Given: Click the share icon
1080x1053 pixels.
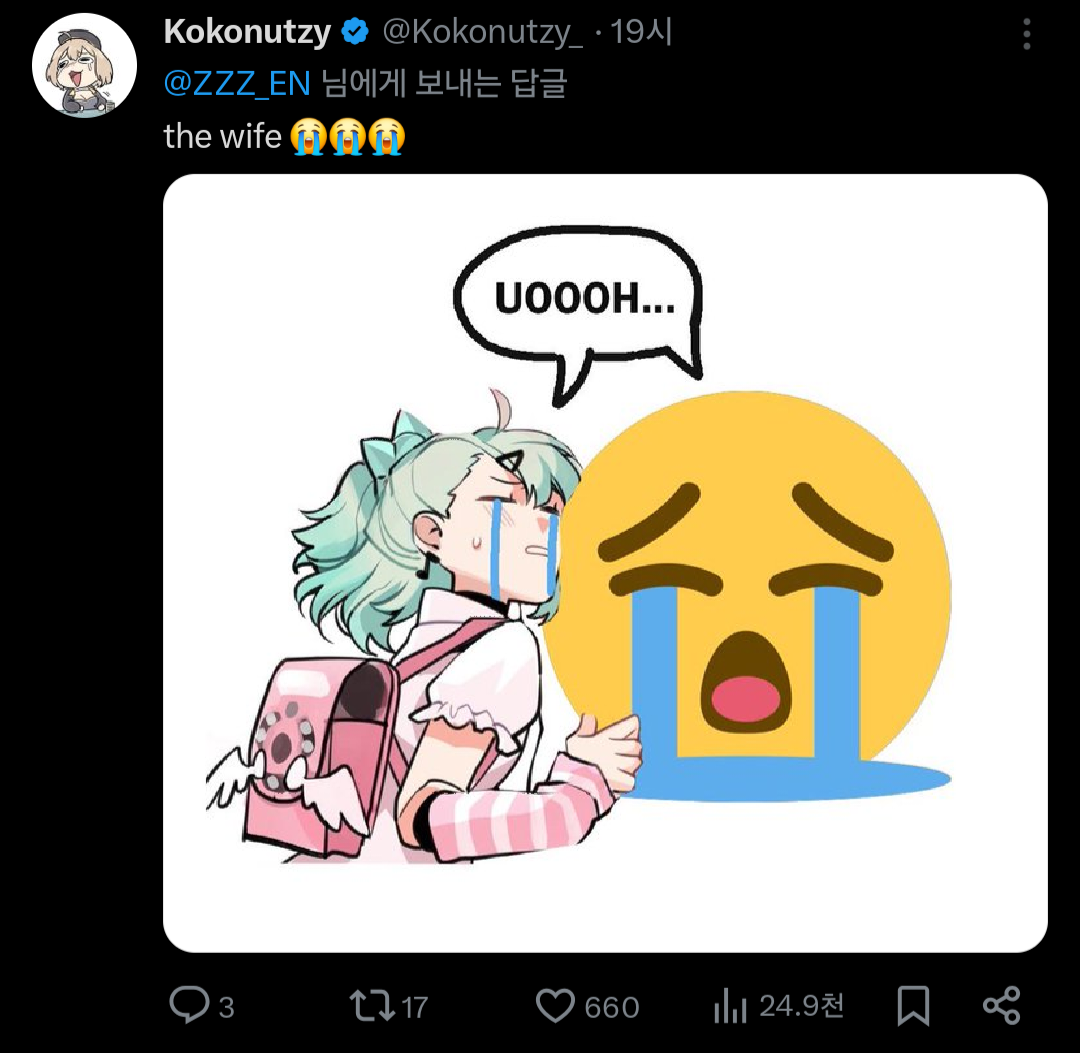Looking at the screenshot, I should click(x=1000, y=1005).
